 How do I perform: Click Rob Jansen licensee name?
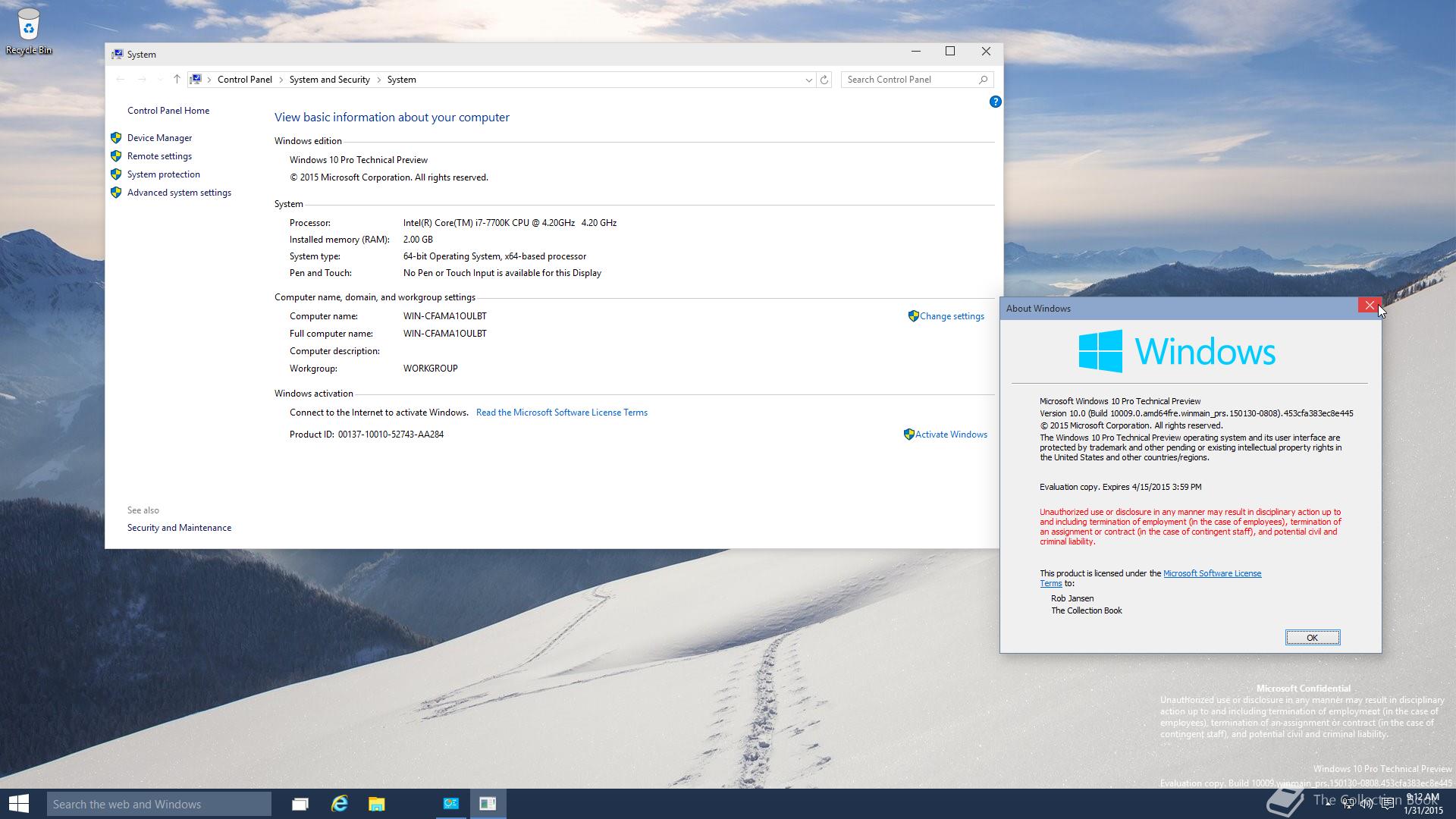coord(1072,598)
